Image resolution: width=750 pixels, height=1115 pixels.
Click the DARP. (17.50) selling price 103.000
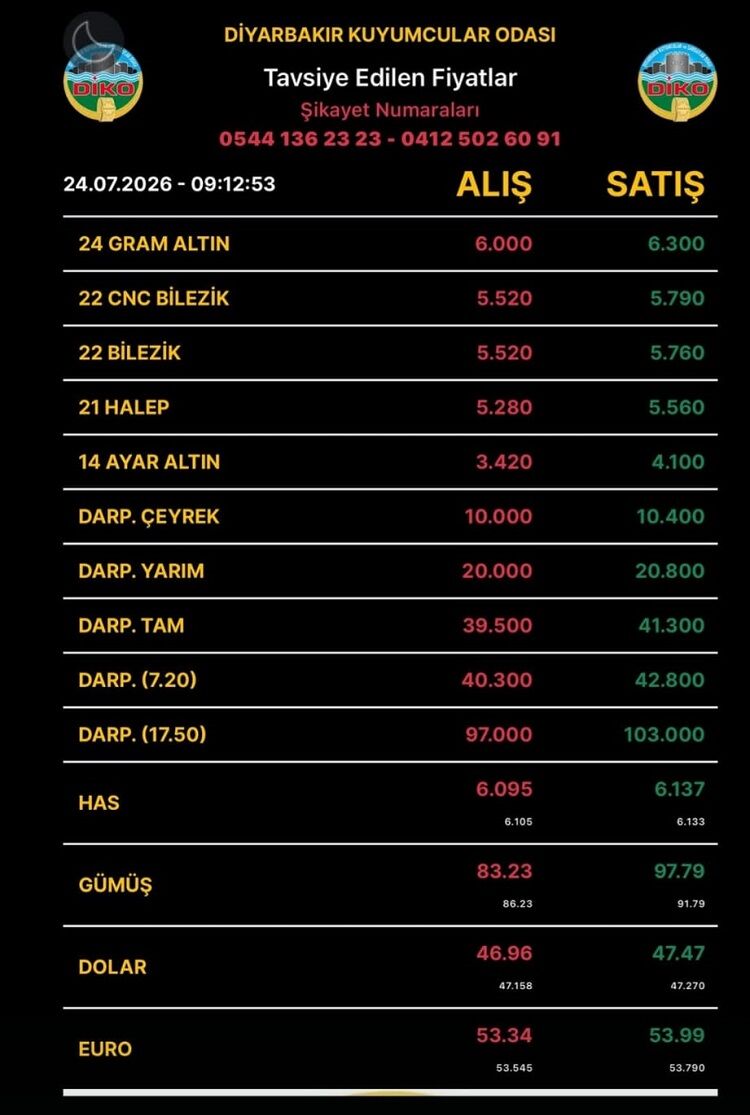tap(664, 735)
